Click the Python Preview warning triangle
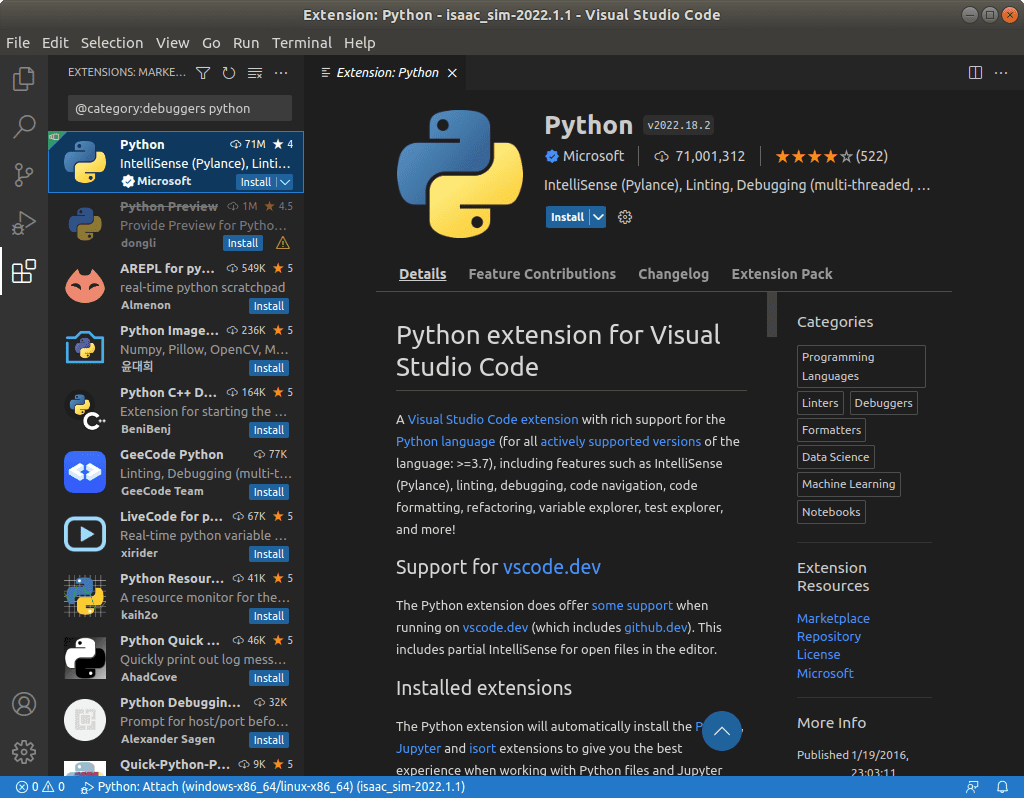The width and height of the screenshot is (1024, 798). click(x=283, y=243)
